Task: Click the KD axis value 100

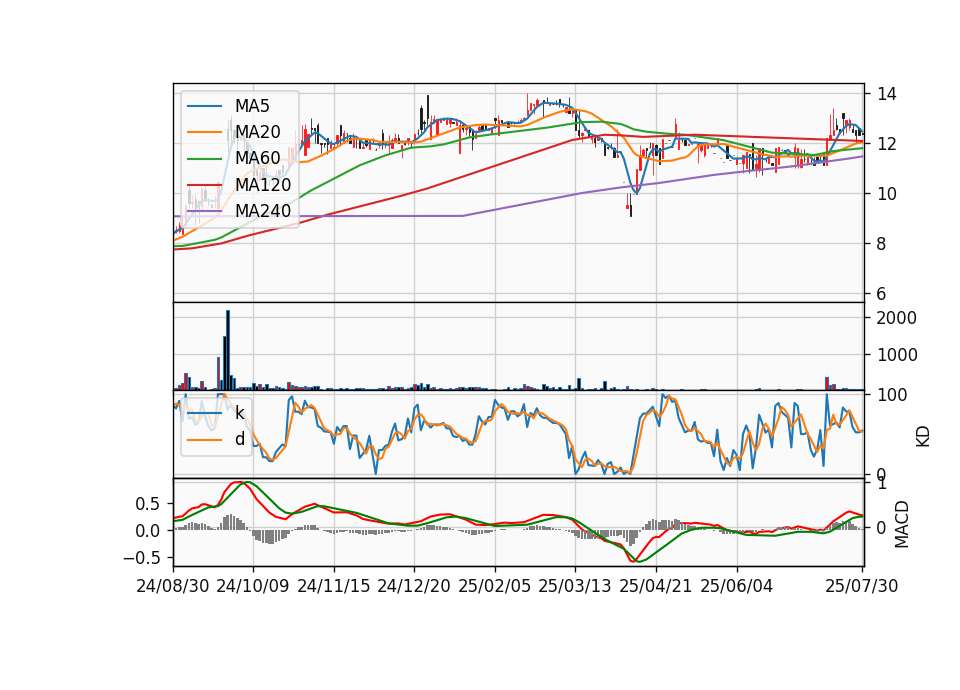Action: pos(892,395)
